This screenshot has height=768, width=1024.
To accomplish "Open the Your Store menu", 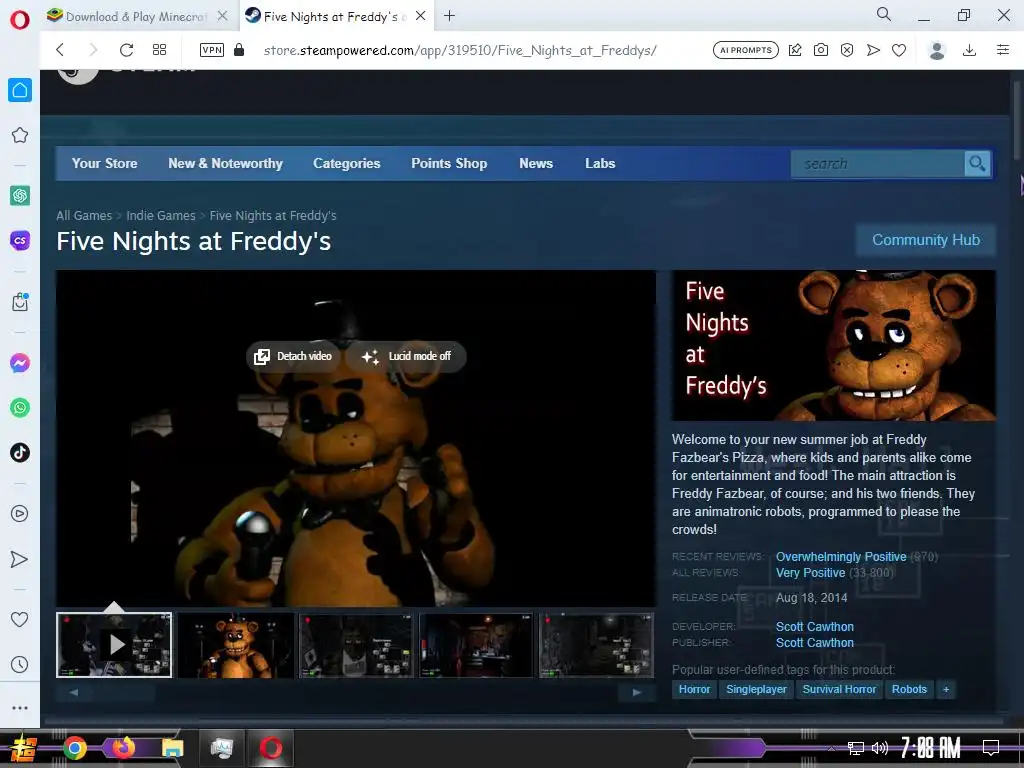I will (104, 163).
